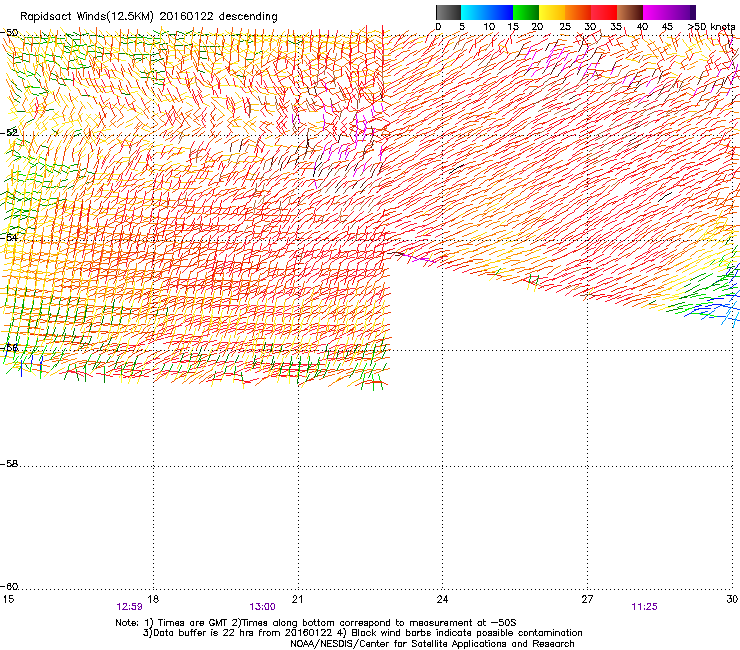Click the '-52' latitude label
Viewport: 740px width, 650px height.
click(x=9, y=133)
